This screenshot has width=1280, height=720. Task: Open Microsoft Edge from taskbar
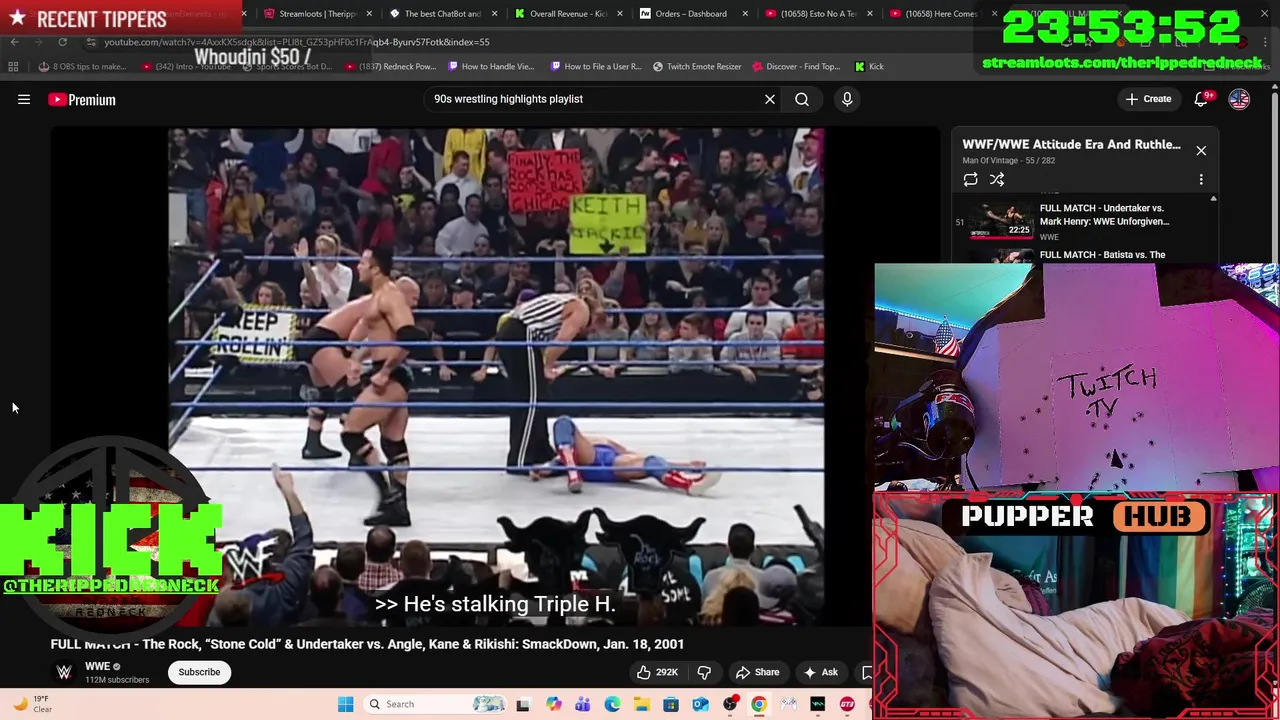pyautogui.click(x=612, y=704)
